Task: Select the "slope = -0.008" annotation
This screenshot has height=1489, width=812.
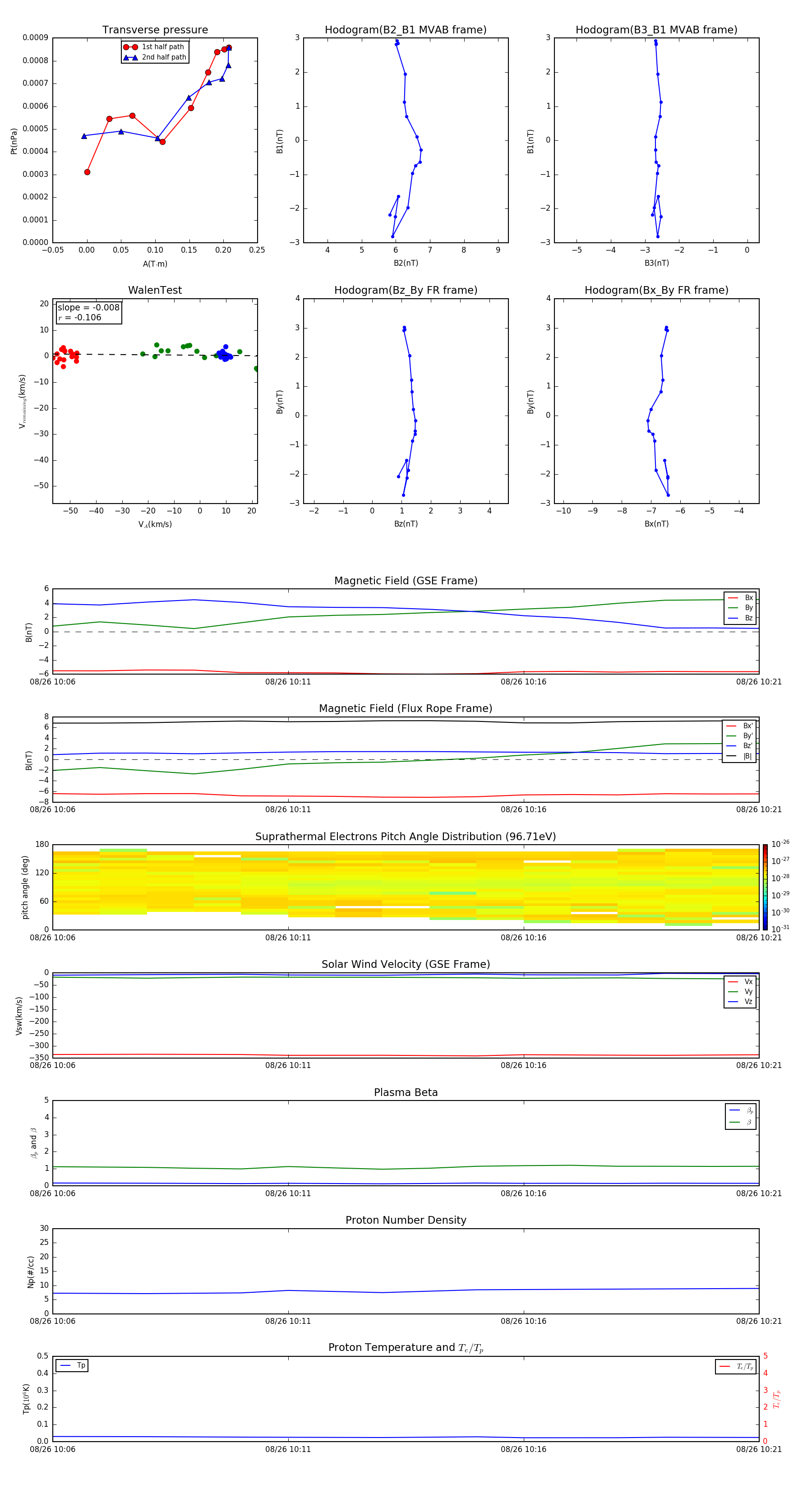Action: click(x=88, y=308)
